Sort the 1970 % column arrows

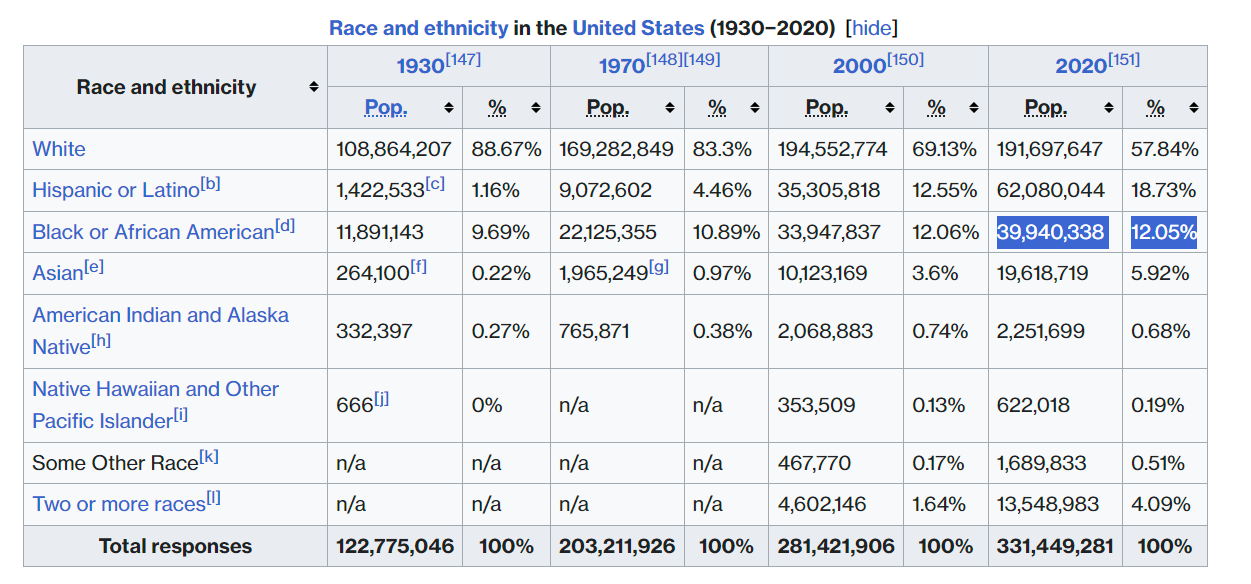pos(755,107)
